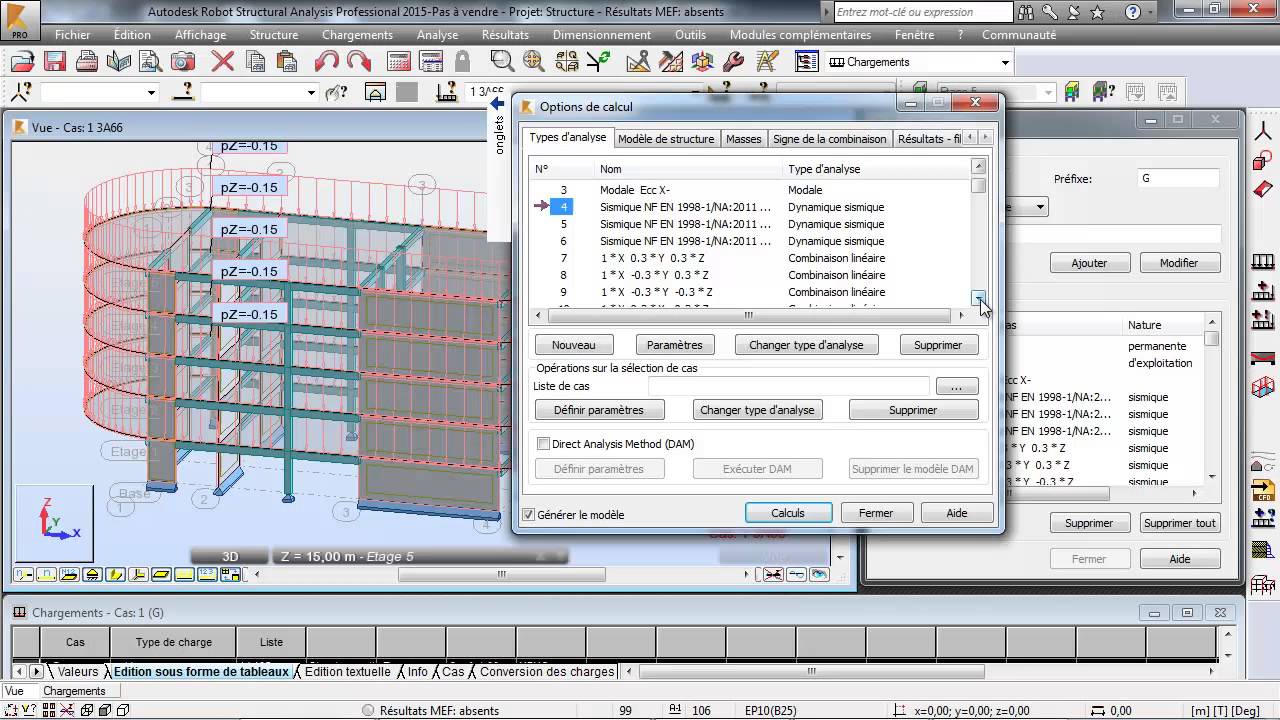Click Ajouter in the load cases window

pyautogui.click(x=1089, y=263)
